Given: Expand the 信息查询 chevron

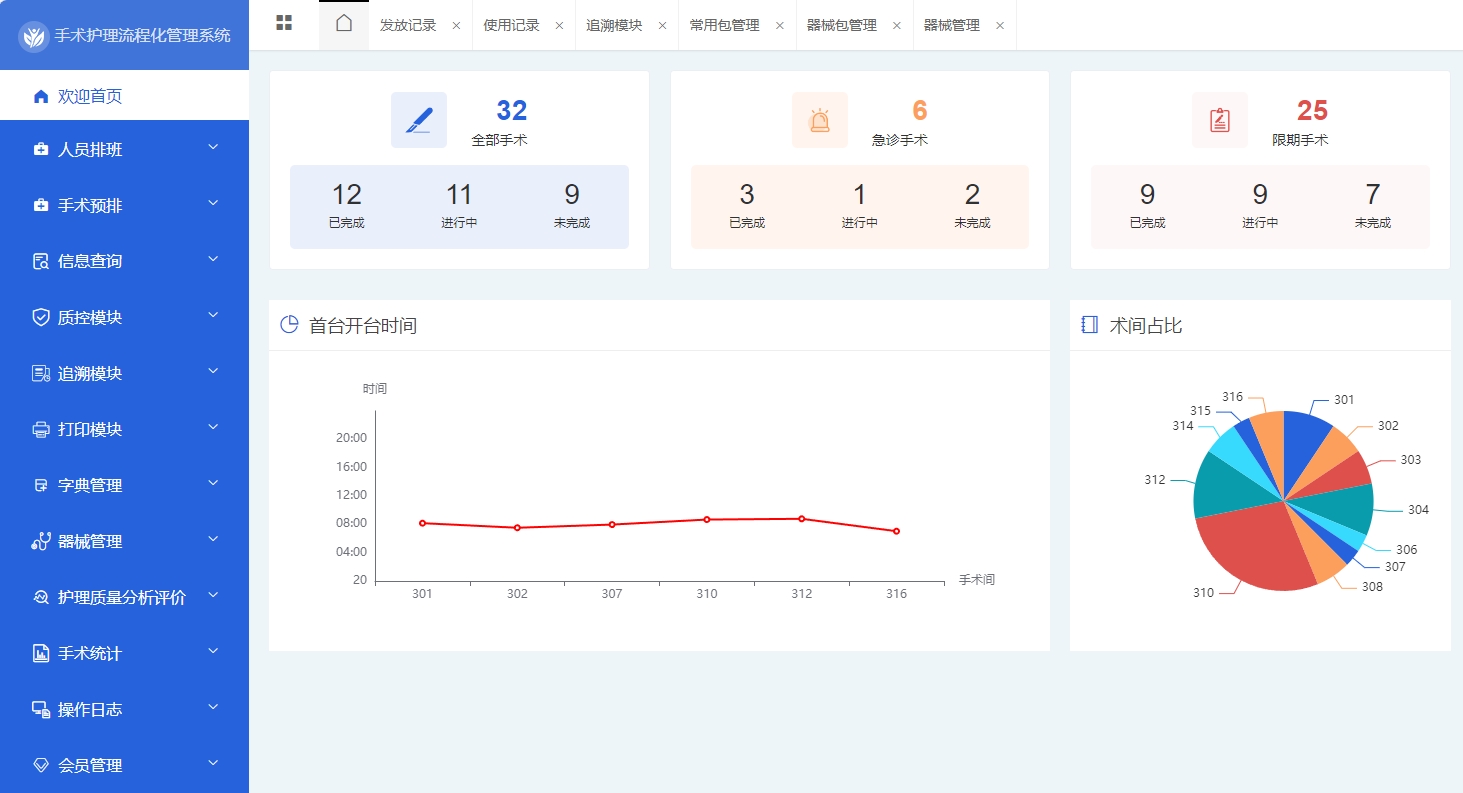Looking at the screenshot, I should coord(213,260).
